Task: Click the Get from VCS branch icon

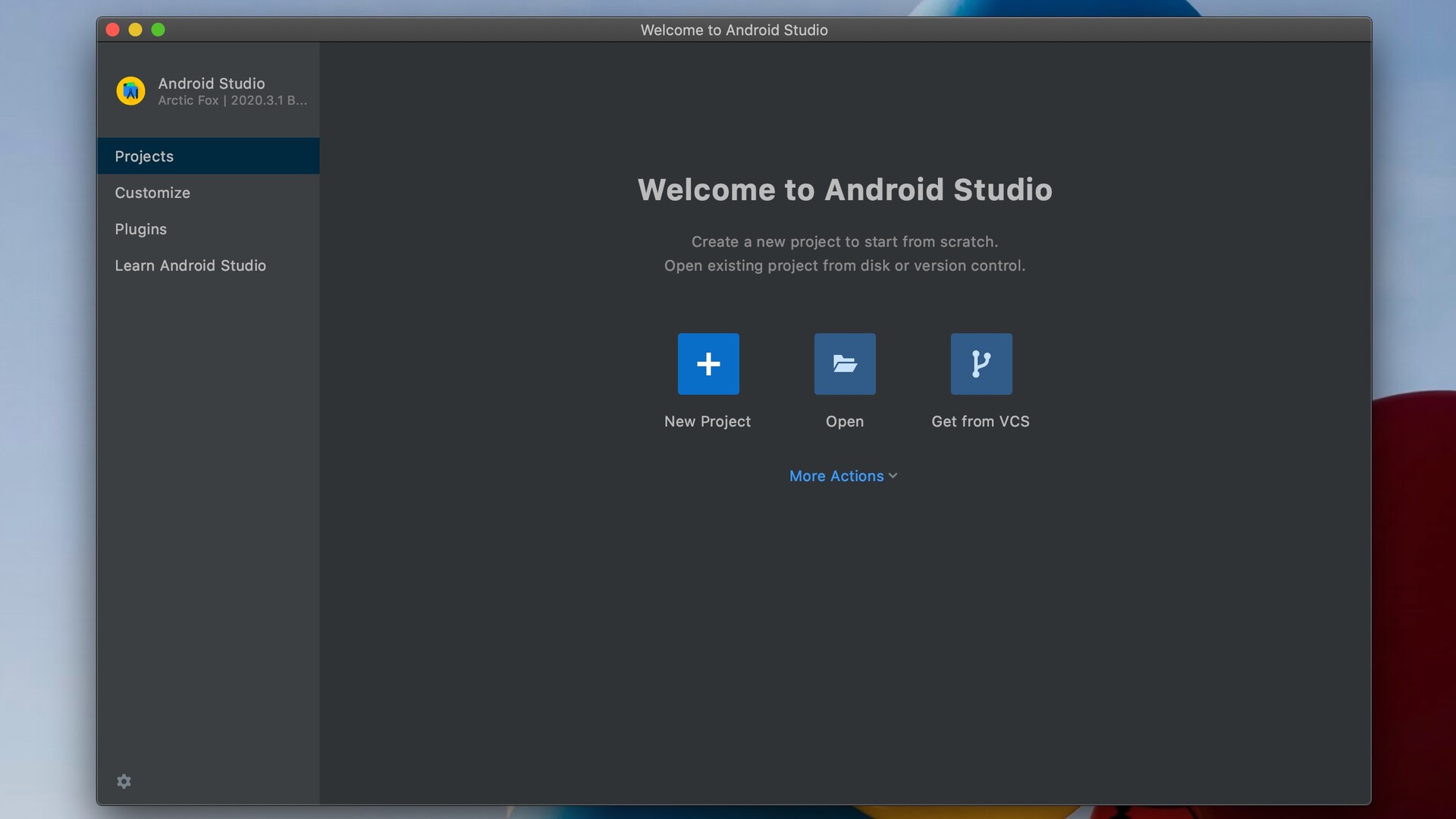Action: tap(981, 364)
